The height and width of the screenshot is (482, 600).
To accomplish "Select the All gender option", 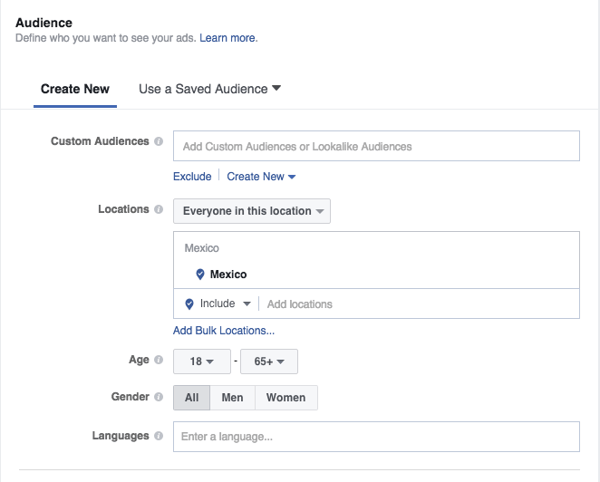I will tap(192, 397).
